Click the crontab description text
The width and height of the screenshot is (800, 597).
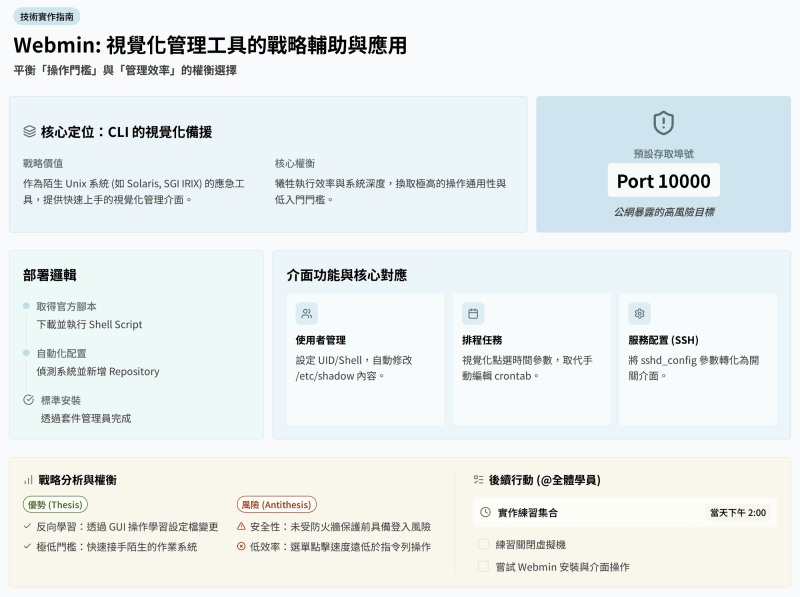click(527, 368)
